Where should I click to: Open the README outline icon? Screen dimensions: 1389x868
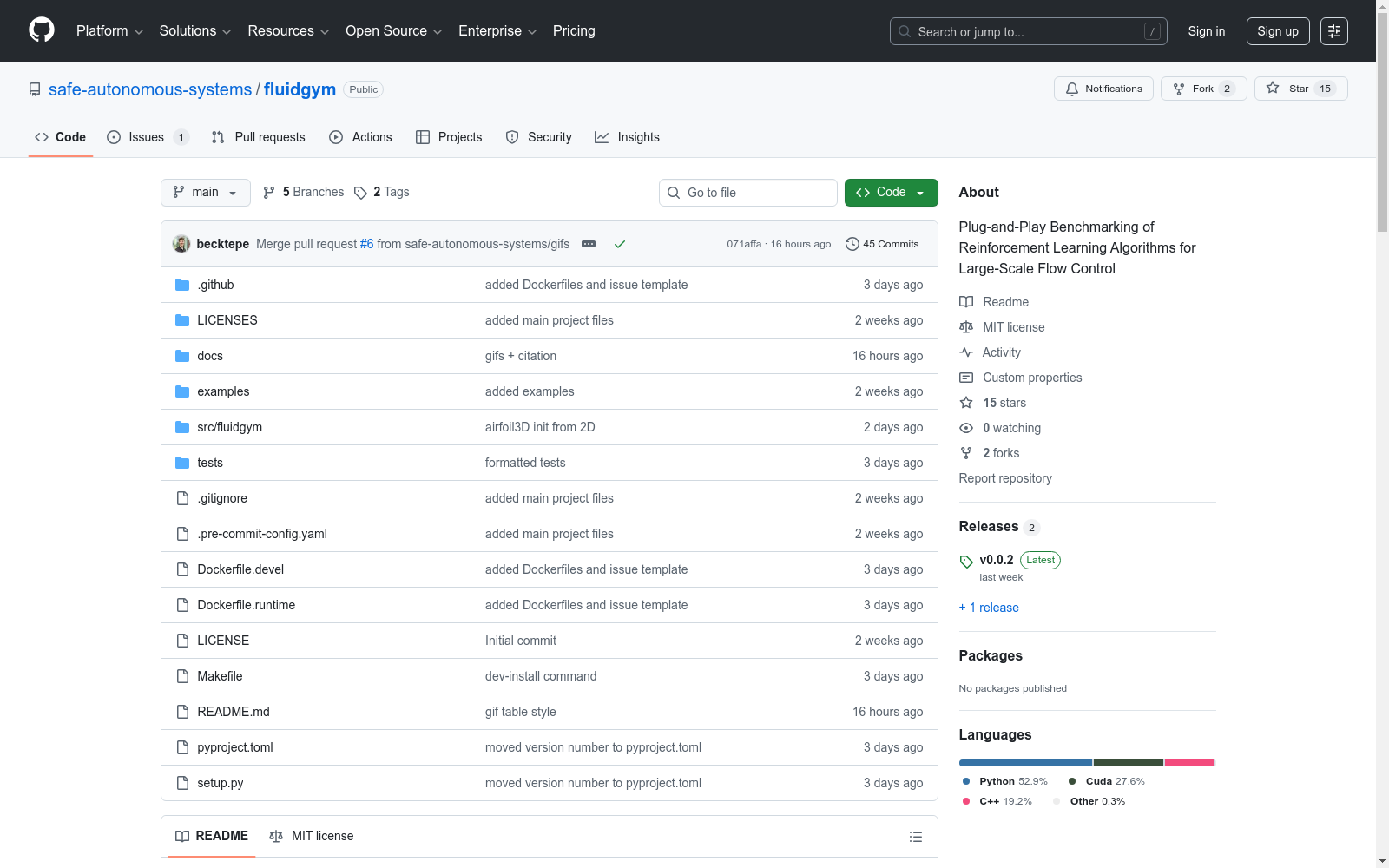[x=915, y=837]
